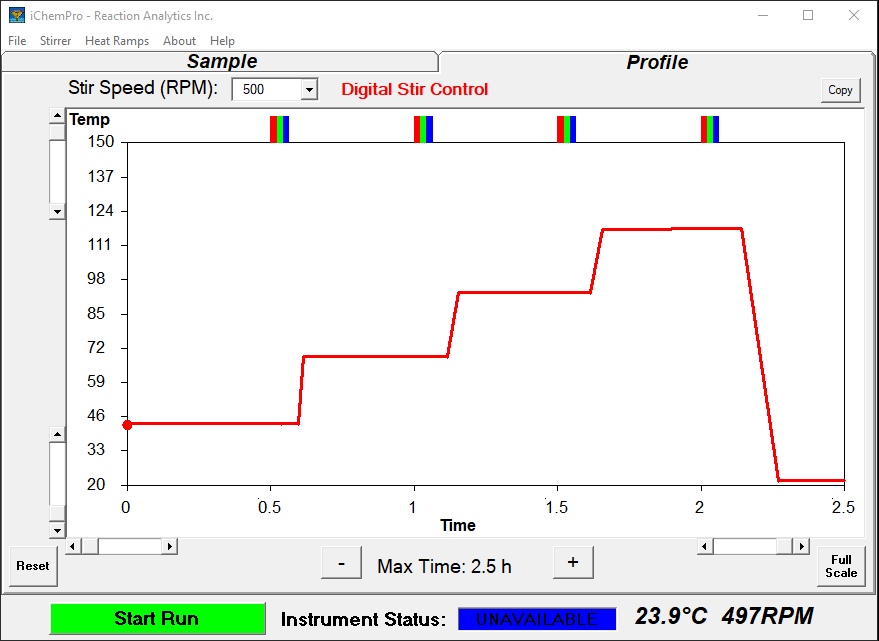Image resolution: width=879 pixels, height=641 pixels.
Task: Click the Digital Stir Control label
Action: click(415, 89)
